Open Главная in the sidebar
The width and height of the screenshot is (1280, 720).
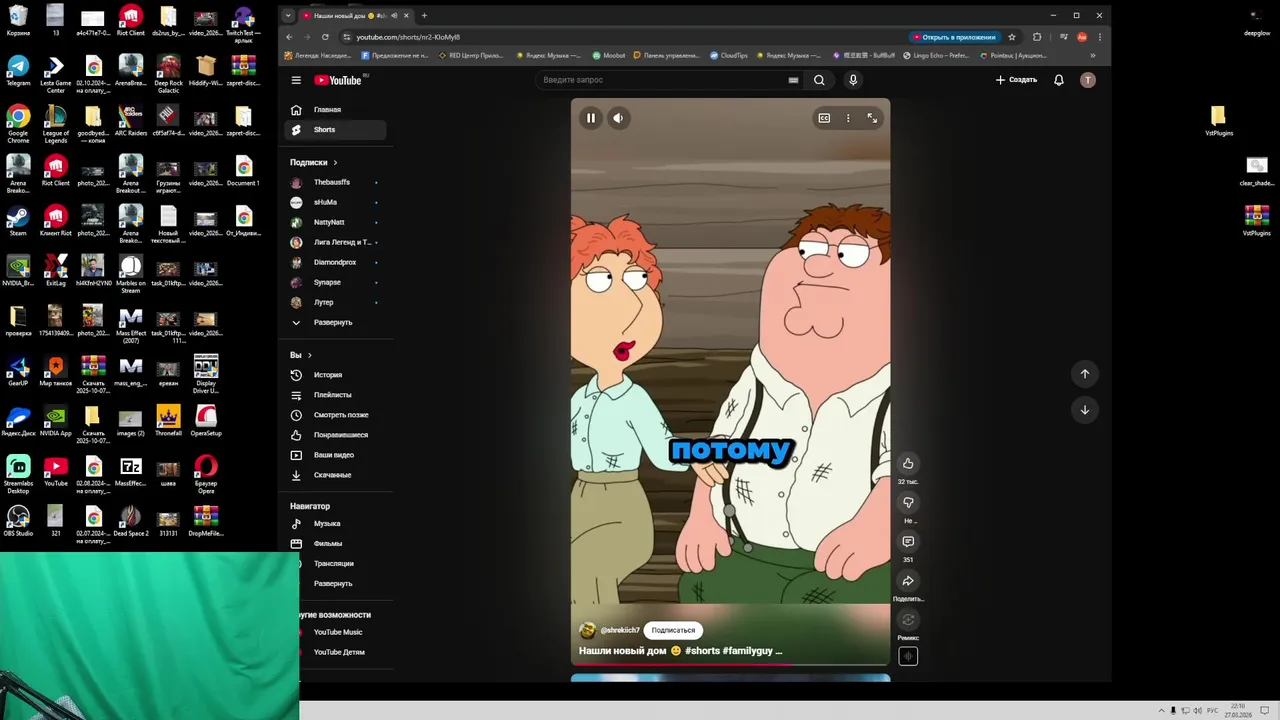click(336, 110)
